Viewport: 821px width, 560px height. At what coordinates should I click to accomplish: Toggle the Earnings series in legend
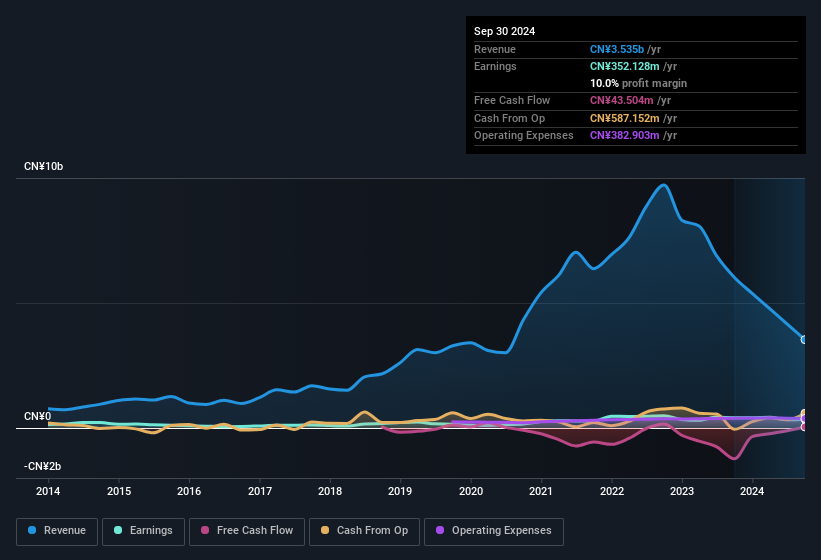(143, 531)
